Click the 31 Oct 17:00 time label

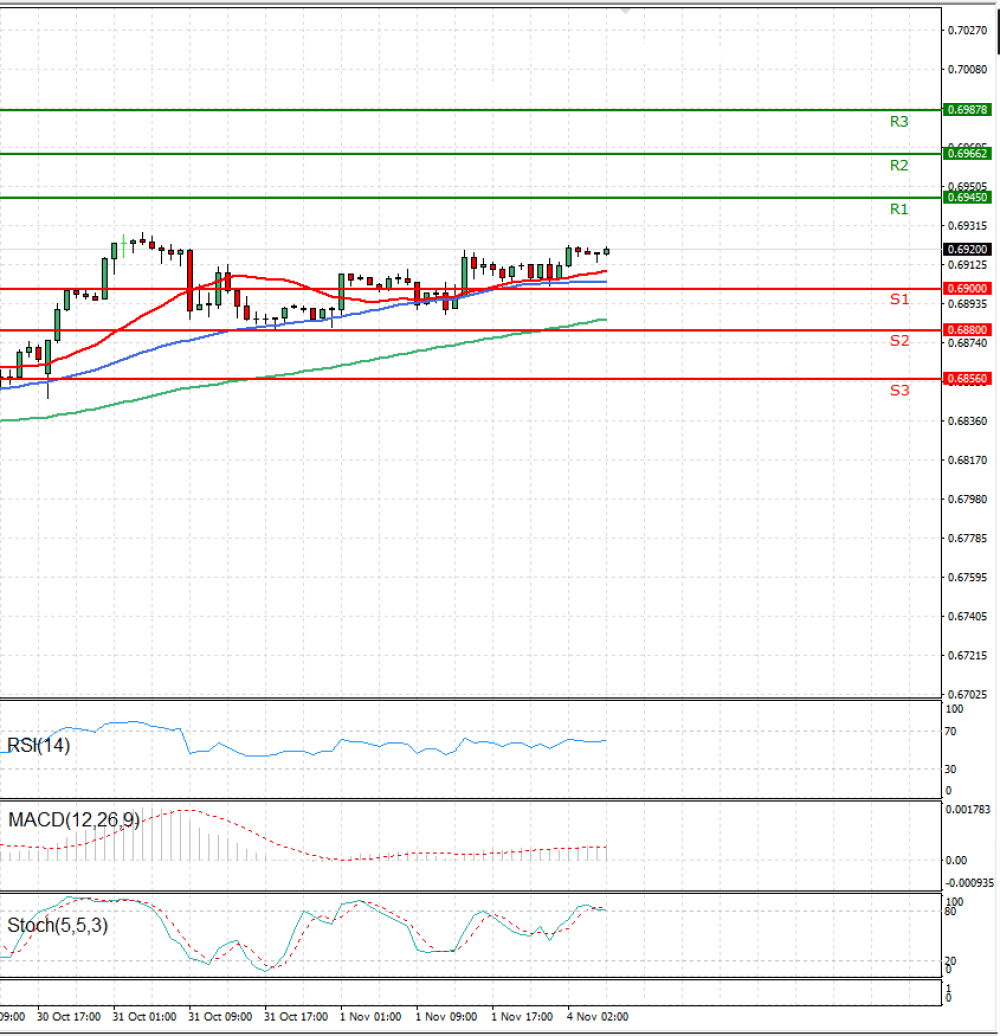click(x=296, y=1017)
